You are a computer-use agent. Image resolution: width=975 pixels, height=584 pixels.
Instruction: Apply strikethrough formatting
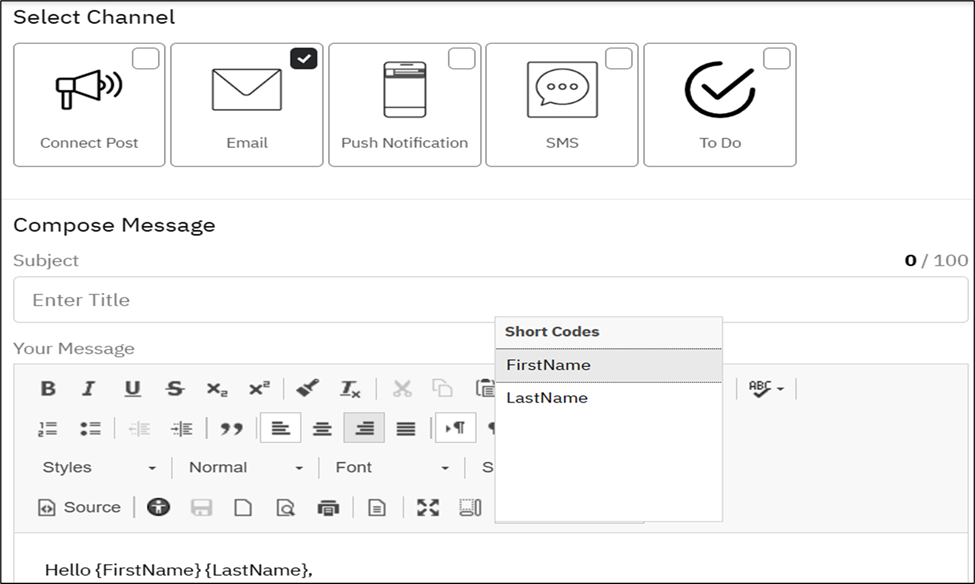[175, 389]
